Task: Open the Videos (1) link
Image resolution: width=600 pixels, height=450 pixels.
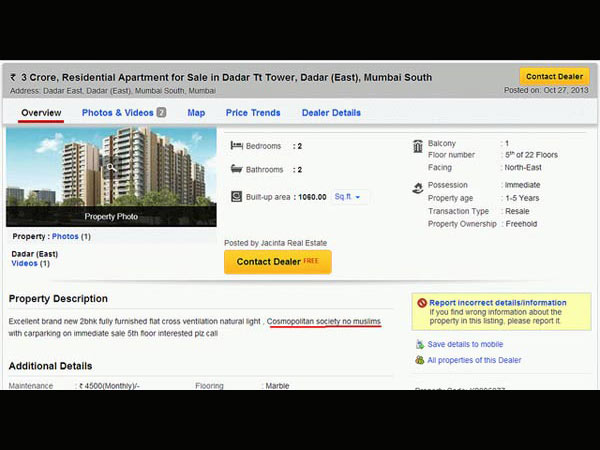Action: tap(31, 263)
